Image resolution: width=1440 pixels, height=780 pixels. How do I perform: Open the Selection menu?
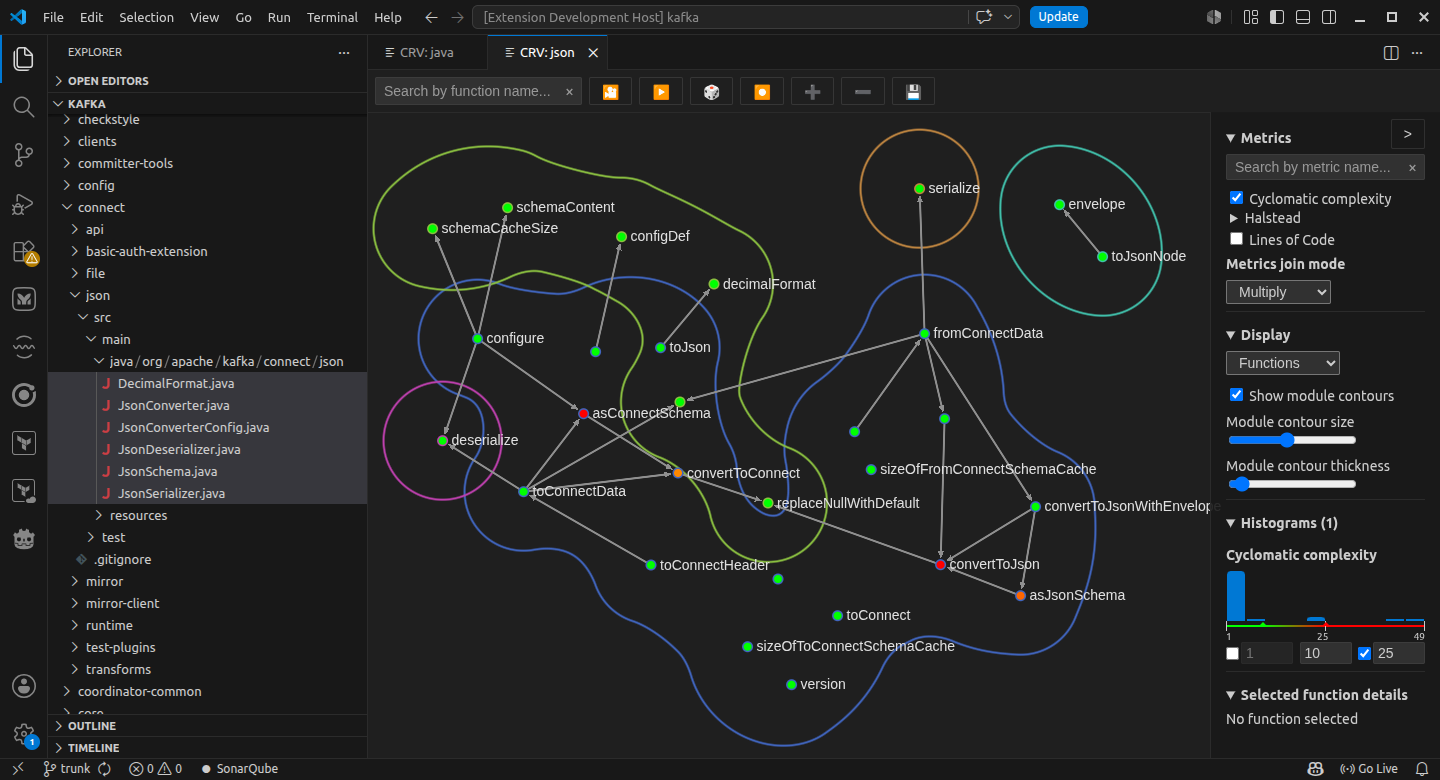click(x=146, y=17)
